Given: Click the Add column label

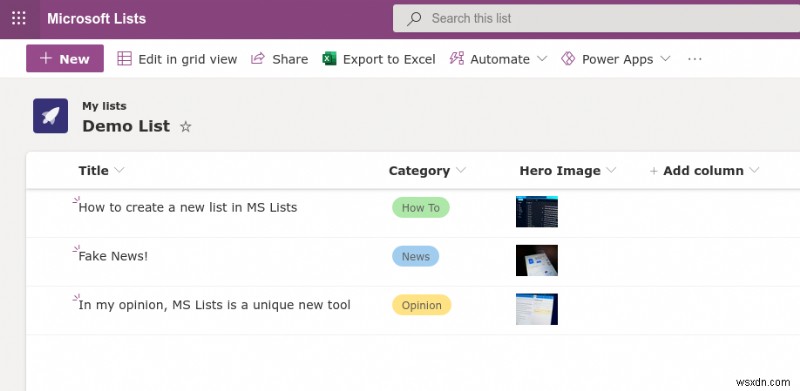Looking at the screenshot, I should pyautogui.click(x=703, y=170).
